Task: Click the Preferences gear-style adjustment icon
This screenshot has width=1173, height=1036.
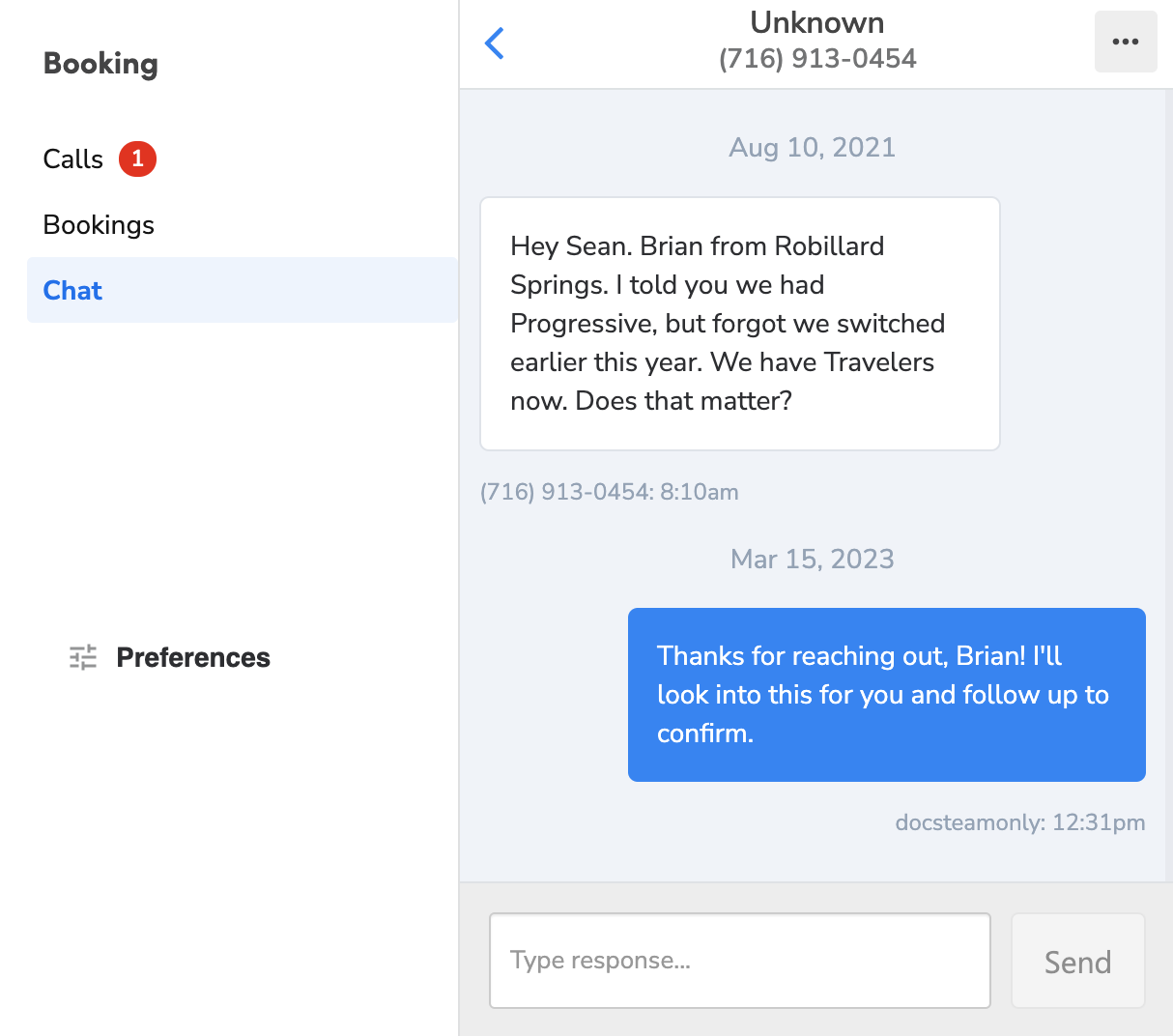Action: [82, 656]
